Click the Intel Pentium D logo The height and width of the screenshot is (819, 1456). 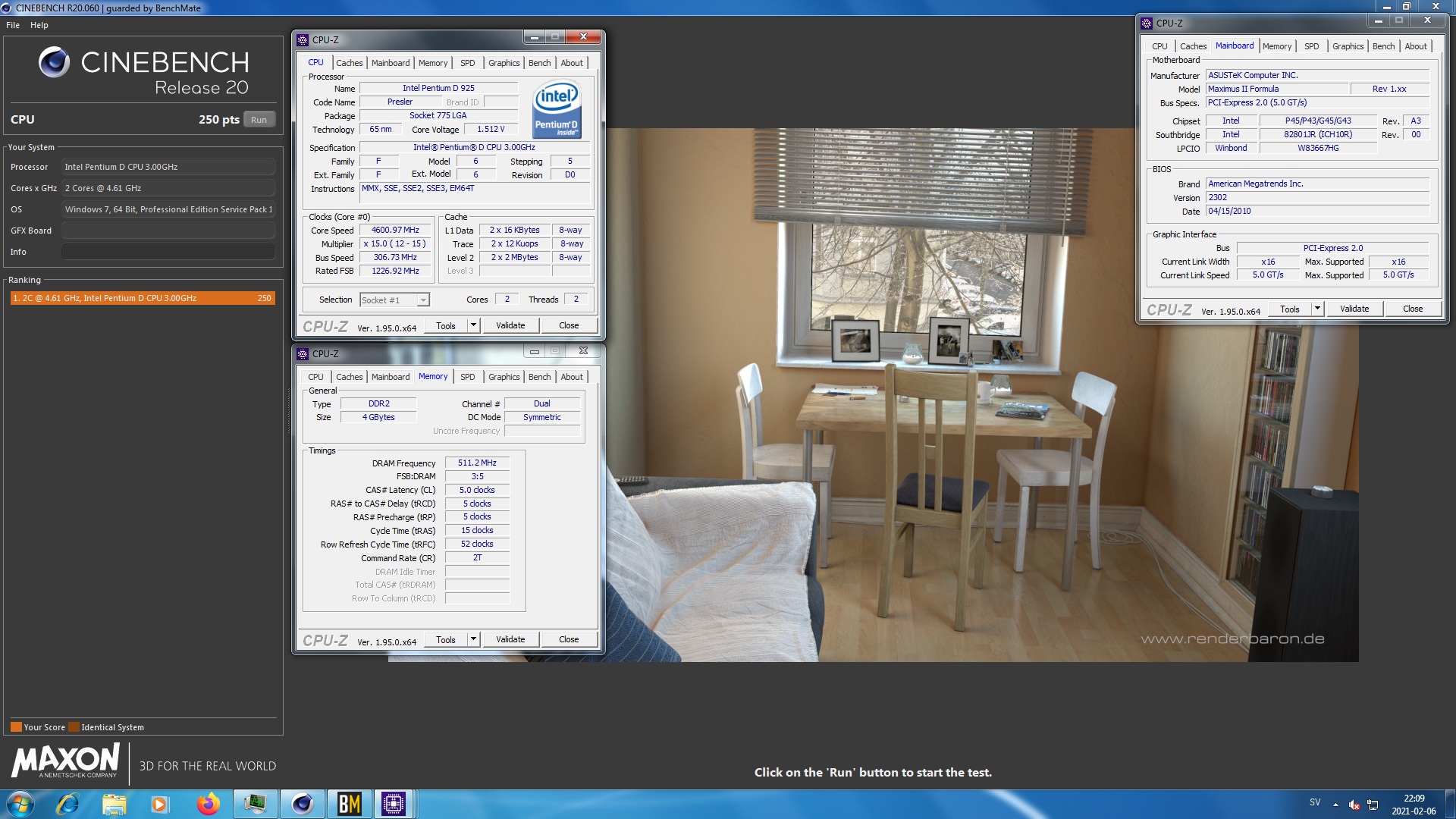[557, 110]
